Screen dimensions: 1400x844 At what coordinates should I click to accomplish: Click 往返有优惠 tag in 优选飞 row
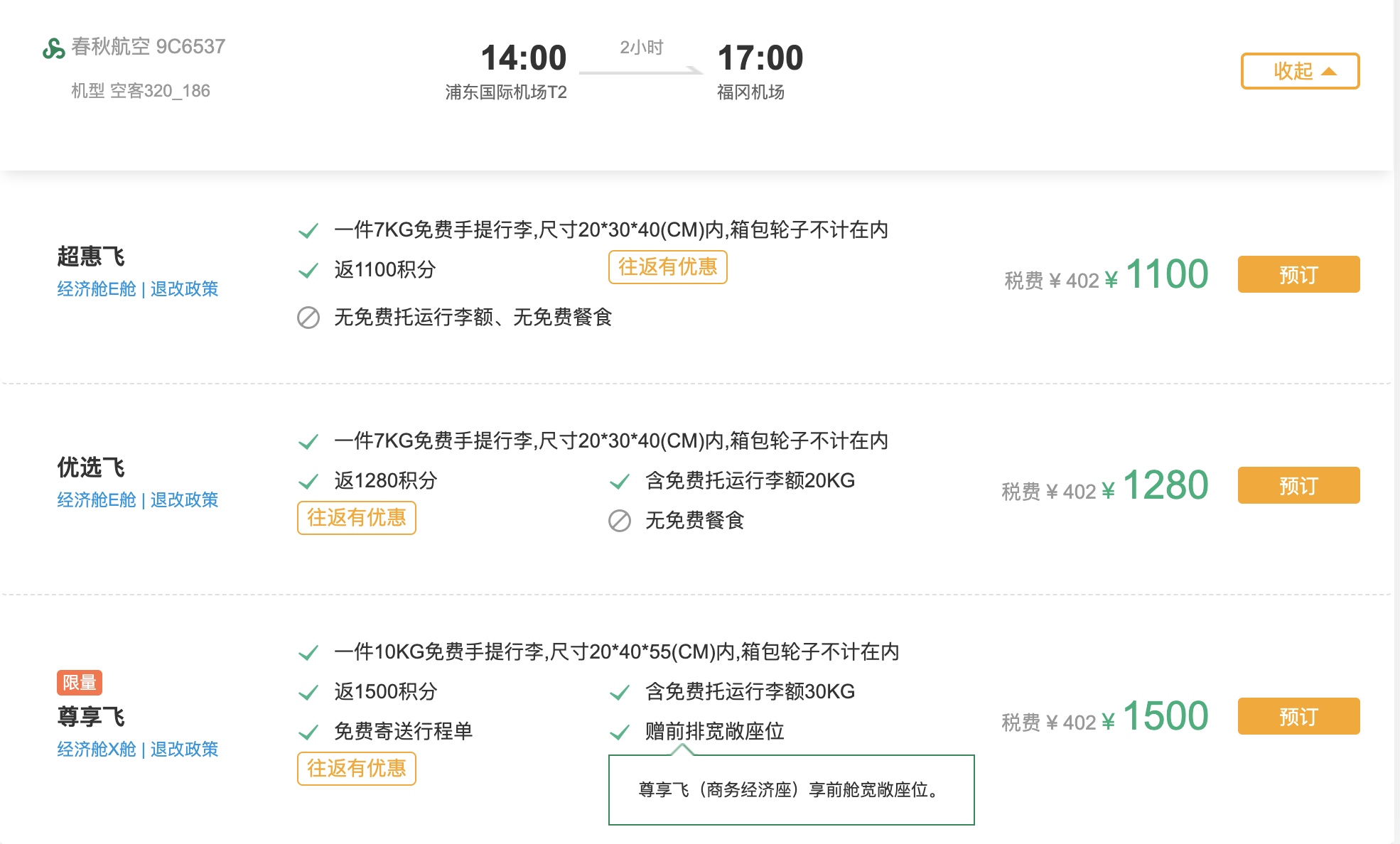coord(357,518)
